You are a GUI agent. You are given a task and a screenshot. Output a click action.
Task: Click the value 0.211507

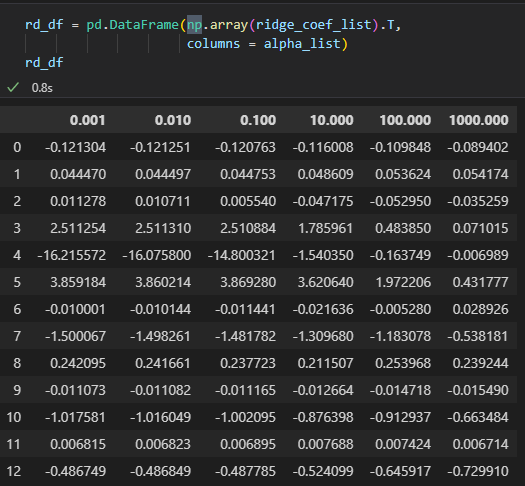point(325,363)
